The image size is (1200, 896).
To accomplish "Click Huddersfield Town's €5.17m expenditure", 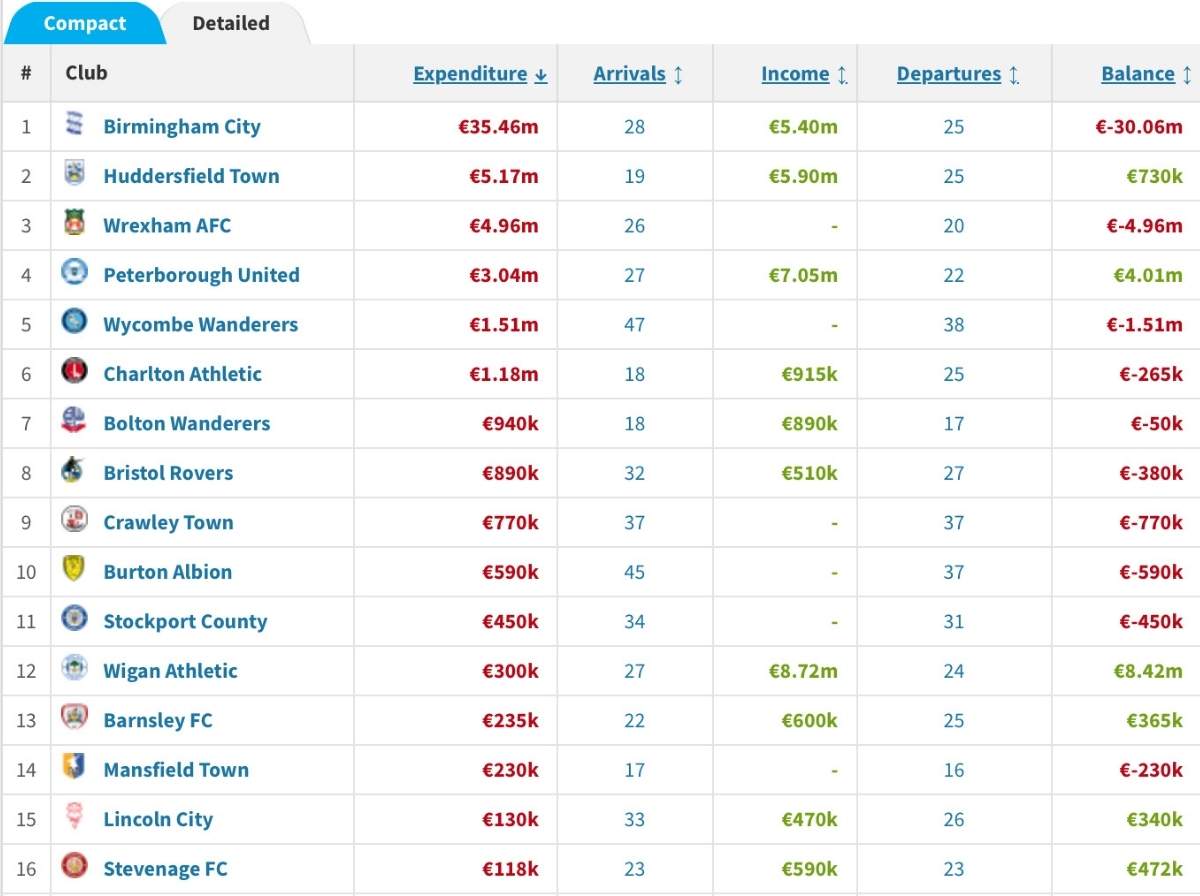I will pos(503,176).
